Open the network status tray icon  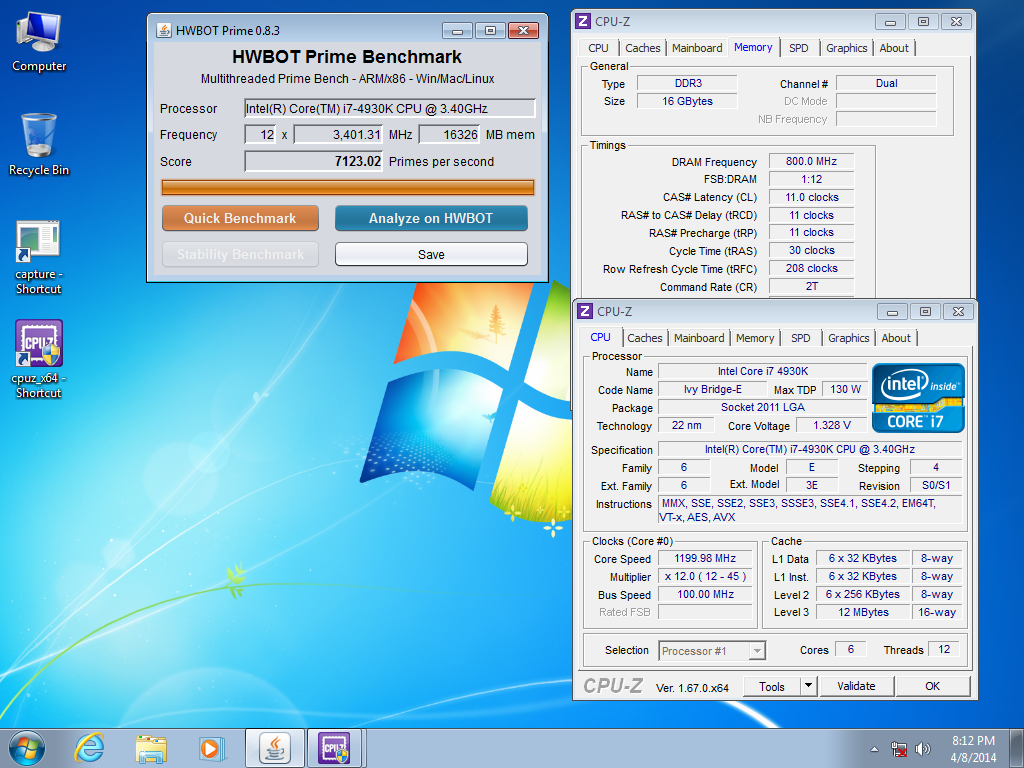pos(899,749)
